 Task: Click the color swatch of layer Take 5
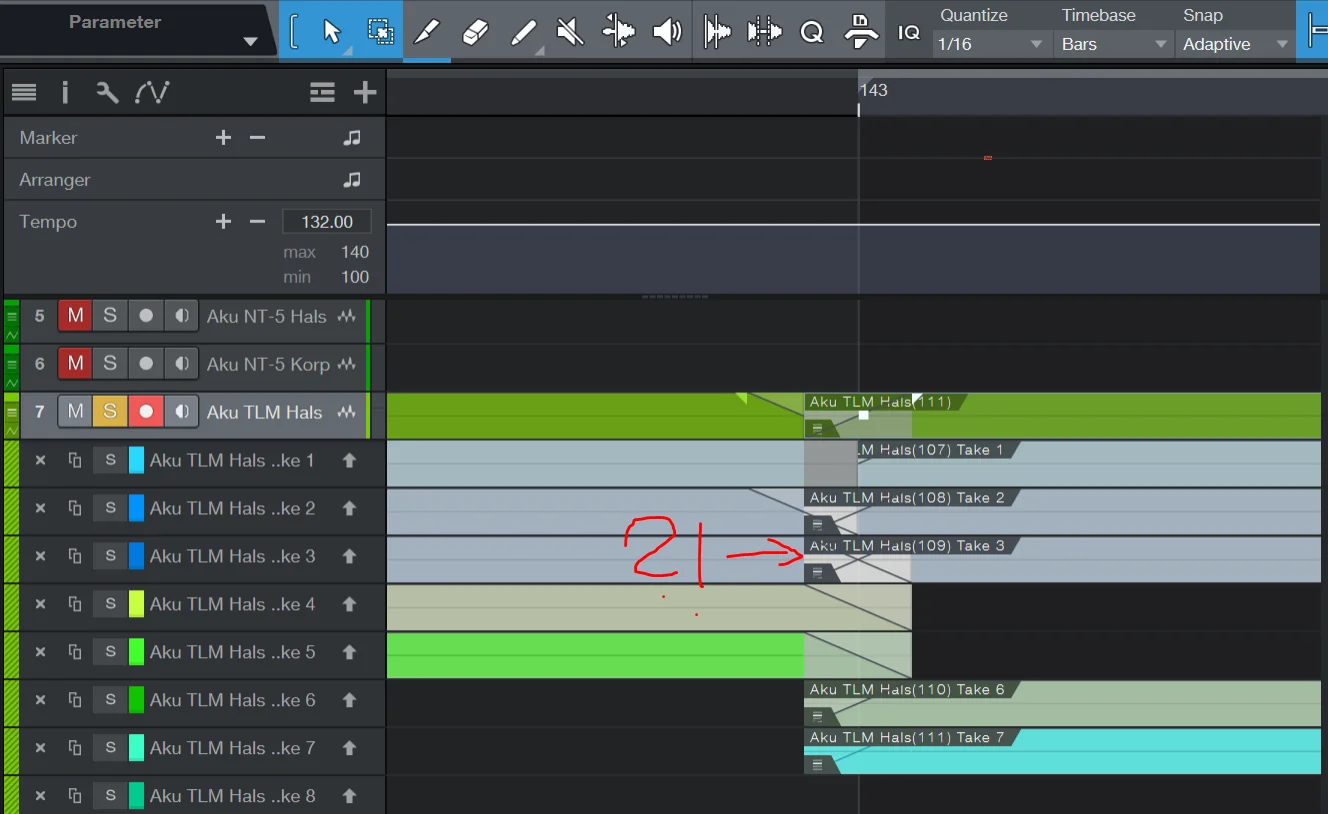[x=137, y=652]
